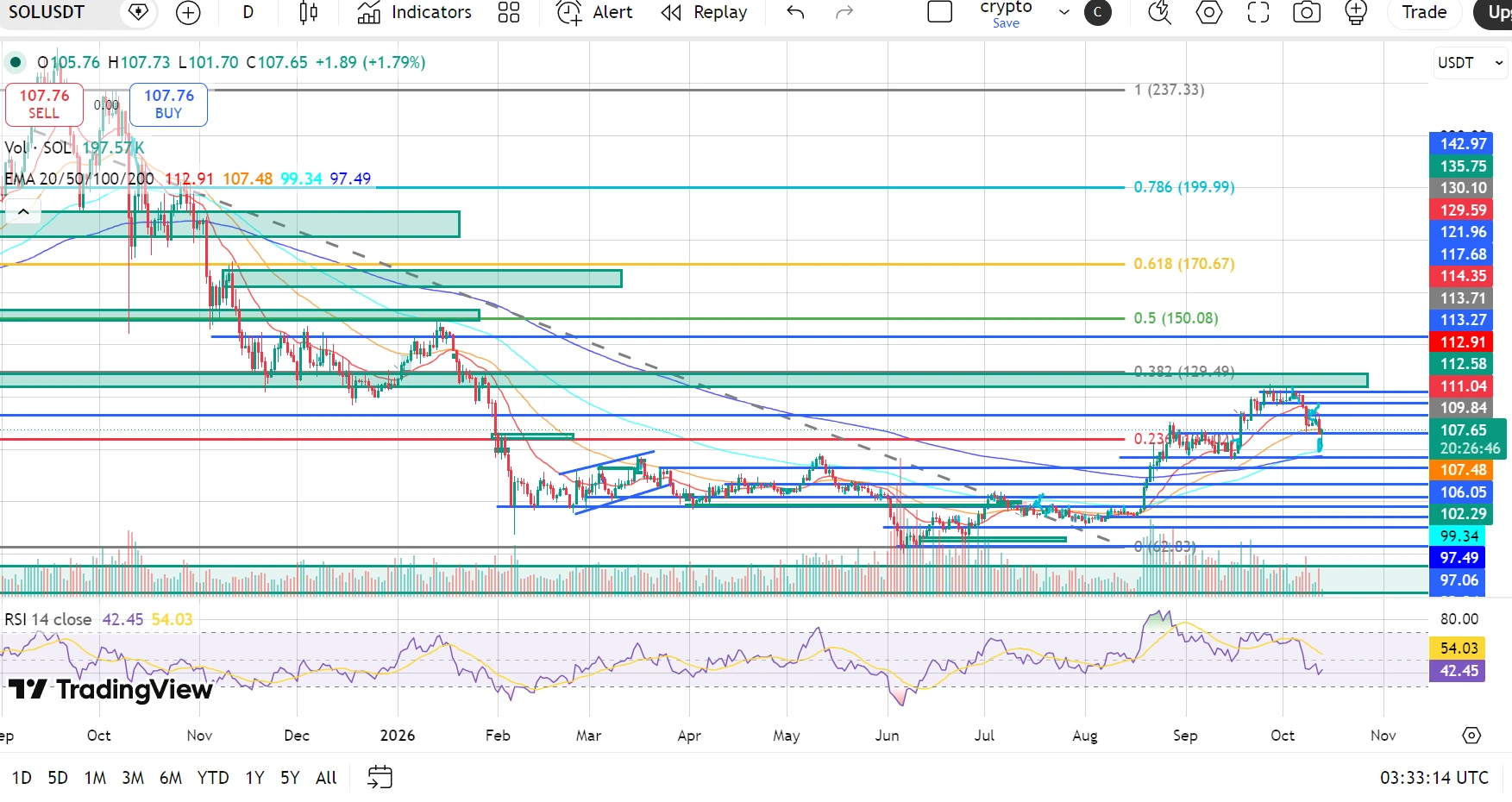
Task: Click the Vol · SOL legend
Action: (38, 147)
